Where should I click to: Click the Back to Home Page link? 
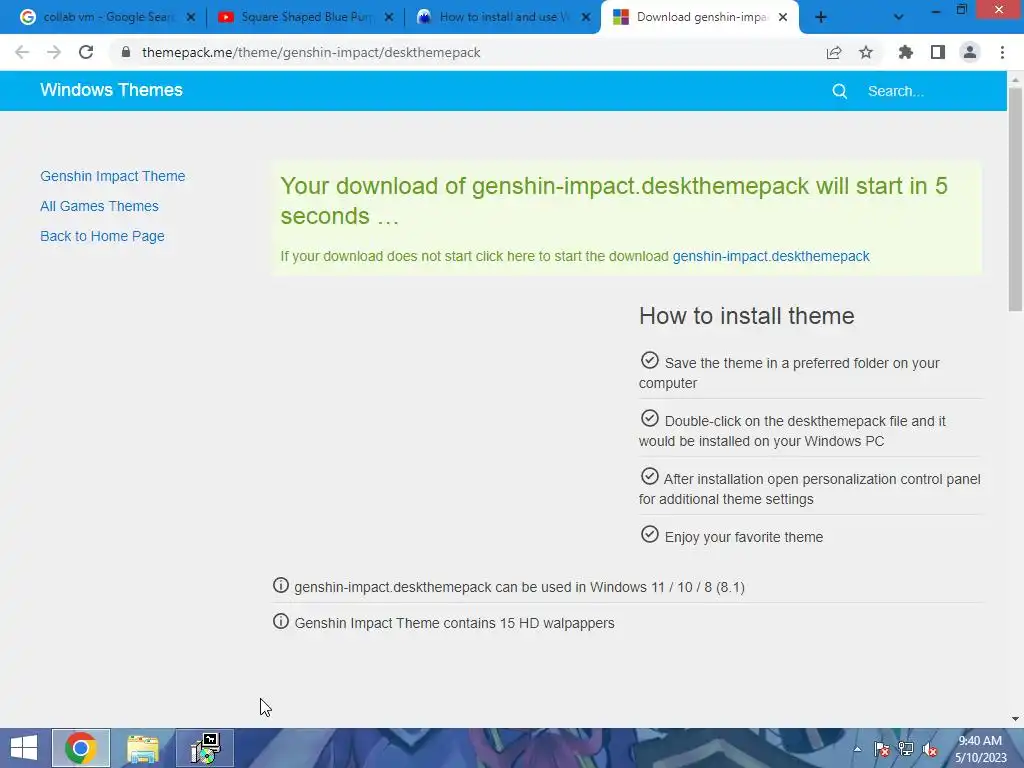[x=102, y=236]
